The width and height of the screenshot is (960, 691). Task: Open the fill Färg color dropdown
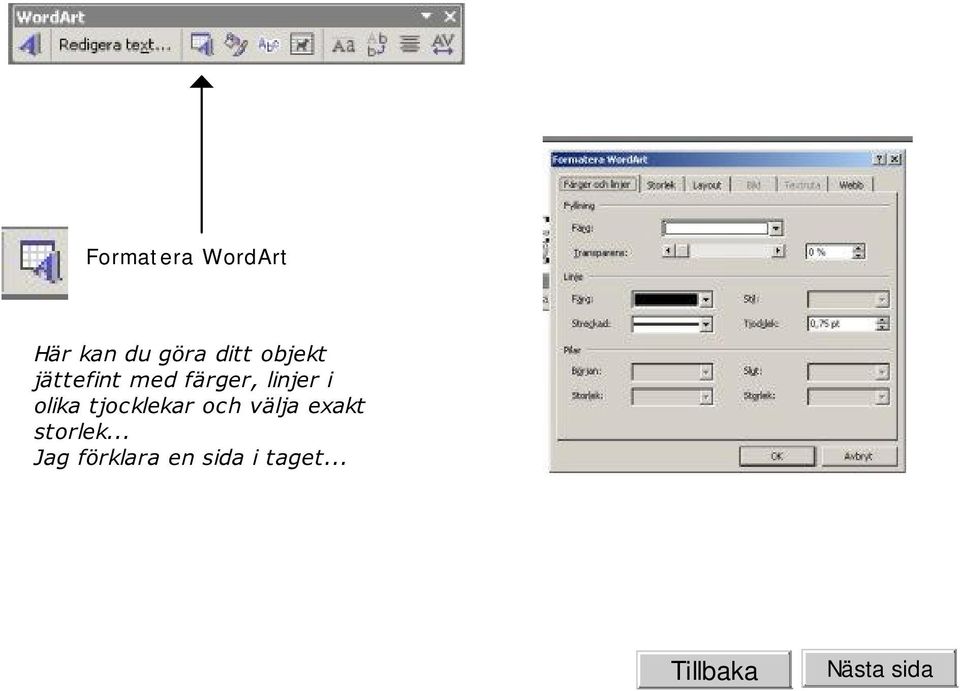point(776,228)
